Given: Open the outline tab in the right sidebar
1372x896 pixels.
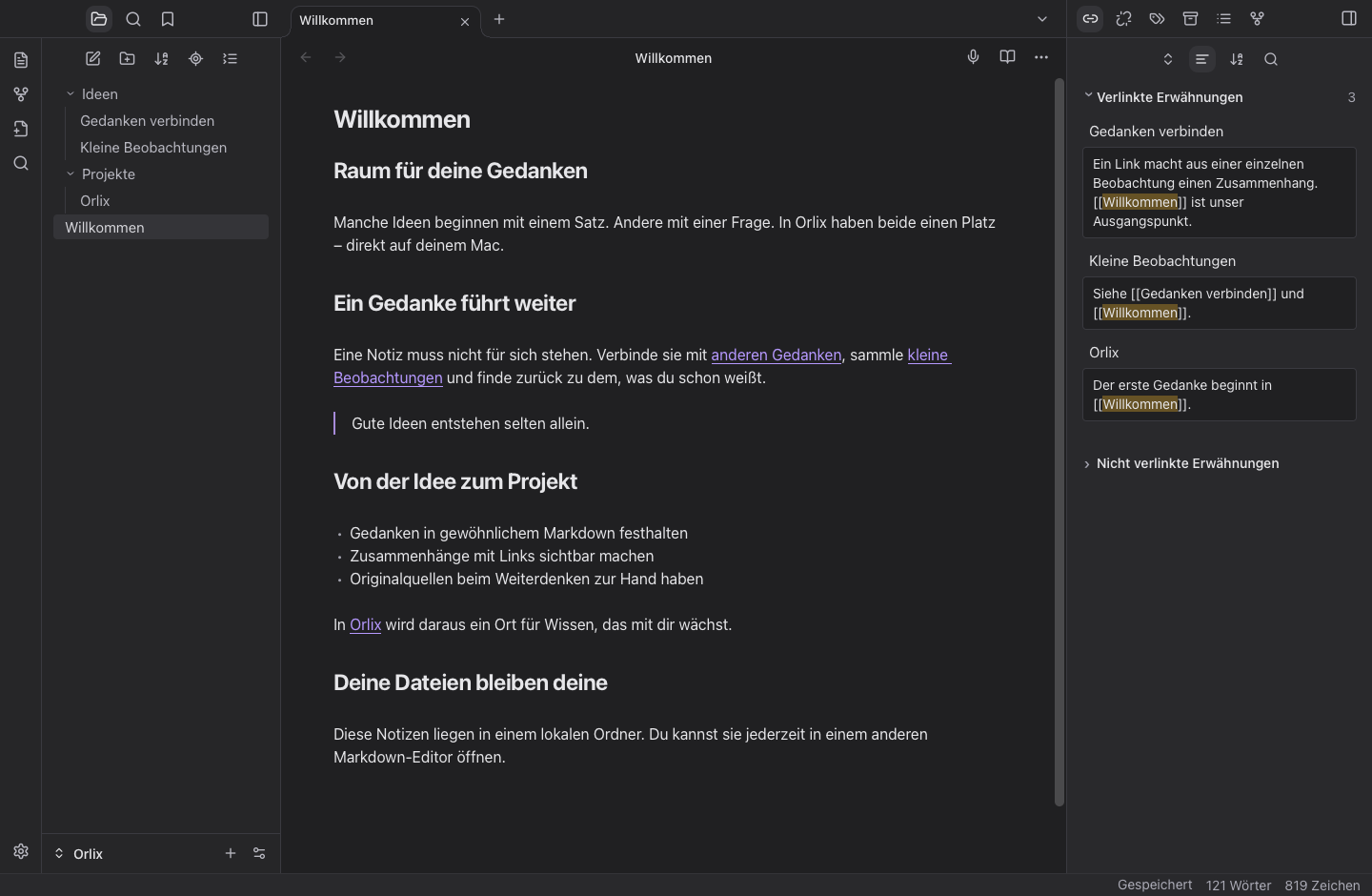Looking at the screenshot, I should tap(1224, 19).
